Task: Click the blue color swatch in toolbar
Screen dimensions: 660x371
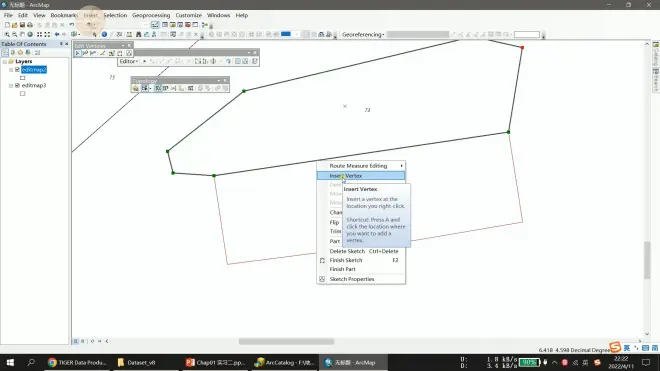Action: coord(286,34)
